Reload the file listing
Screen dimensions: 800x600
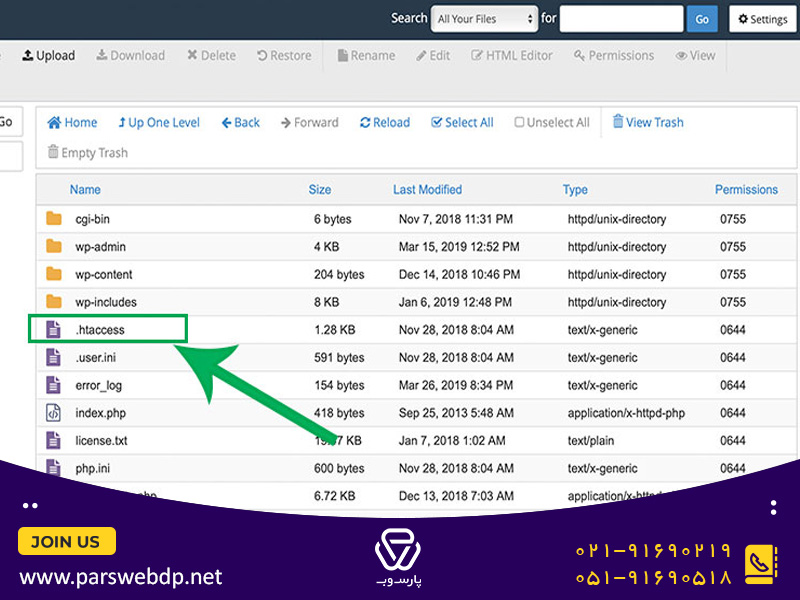coord(385,122)
